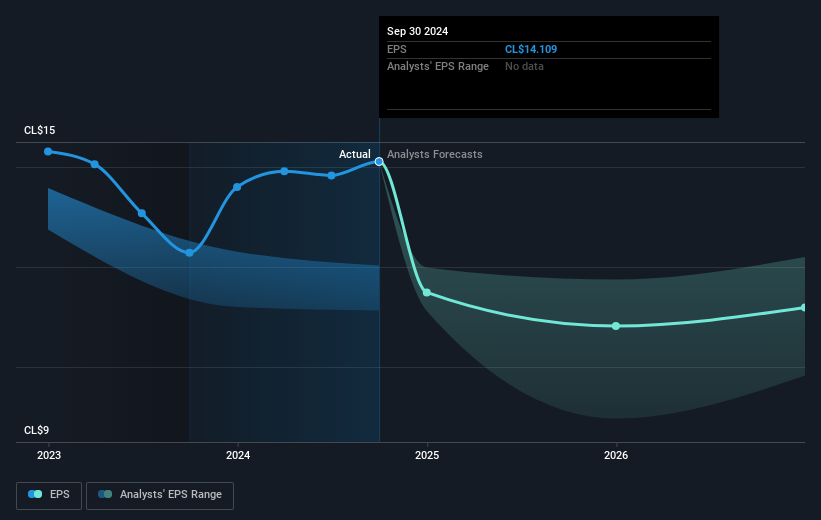This screenshot has height=520, width=821.
Task: Click the 'Actual' label
Action: (354, 154)
